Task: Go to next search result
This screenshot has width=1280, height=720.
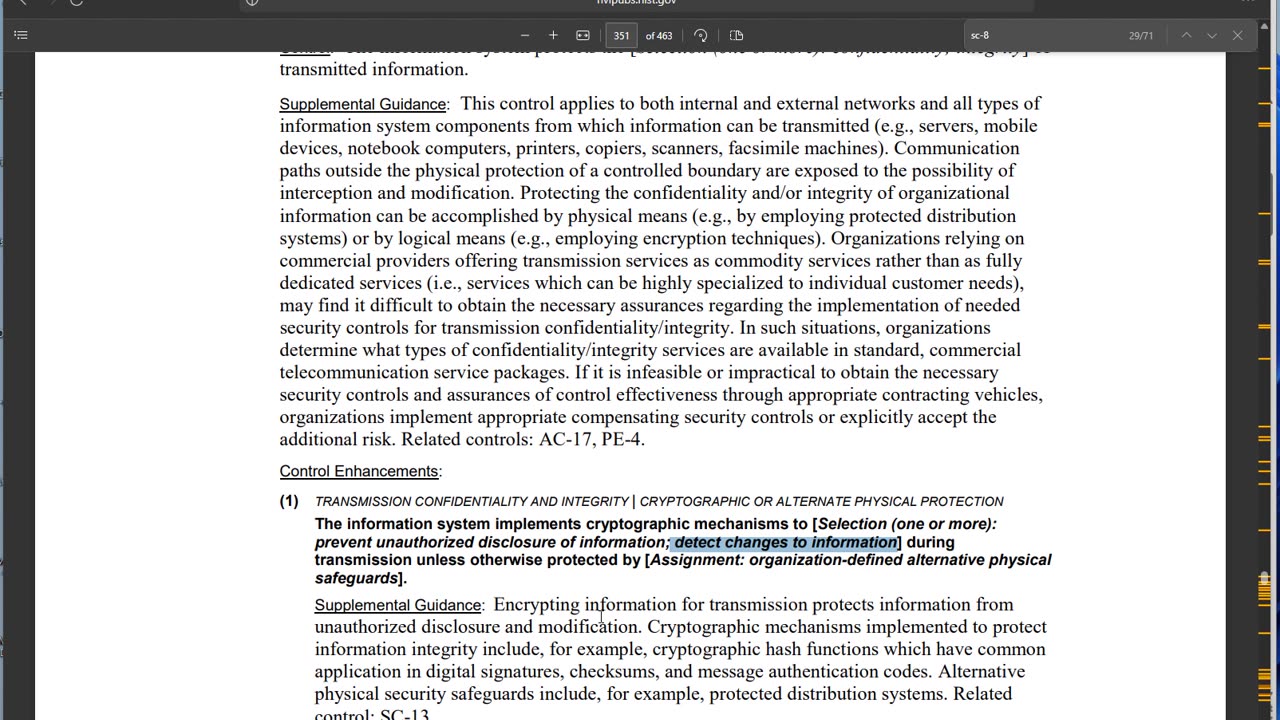Action: tap(1212, 35)
